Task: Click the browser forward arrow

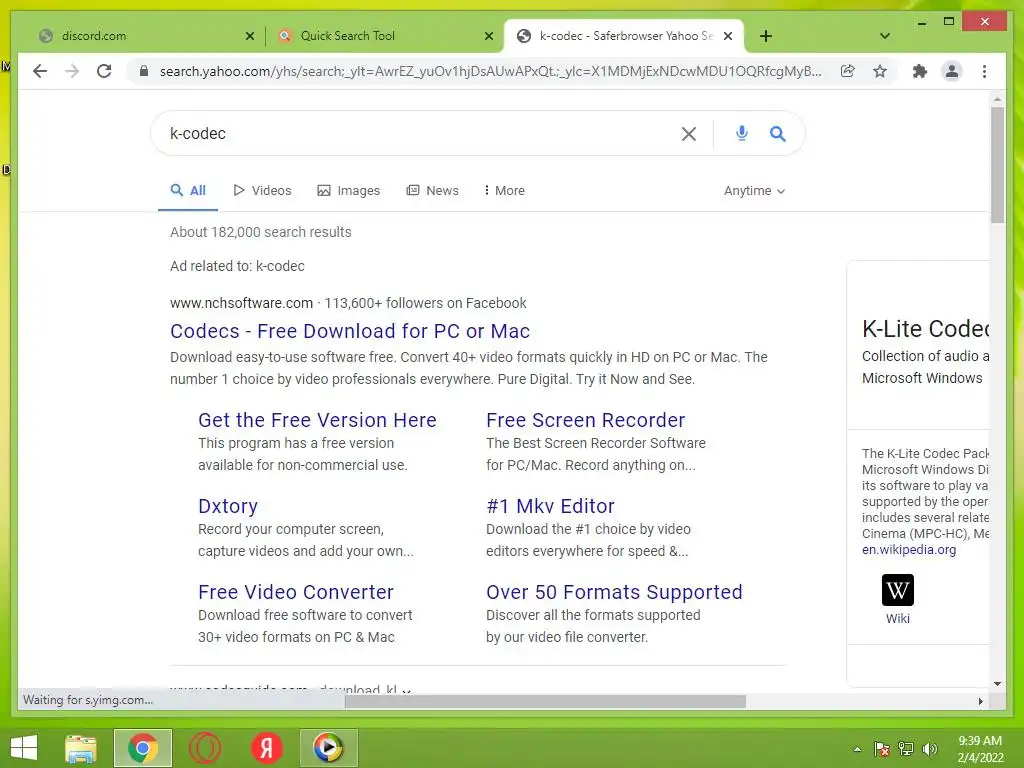Action: pyautogui.click(x=72, y=71)
